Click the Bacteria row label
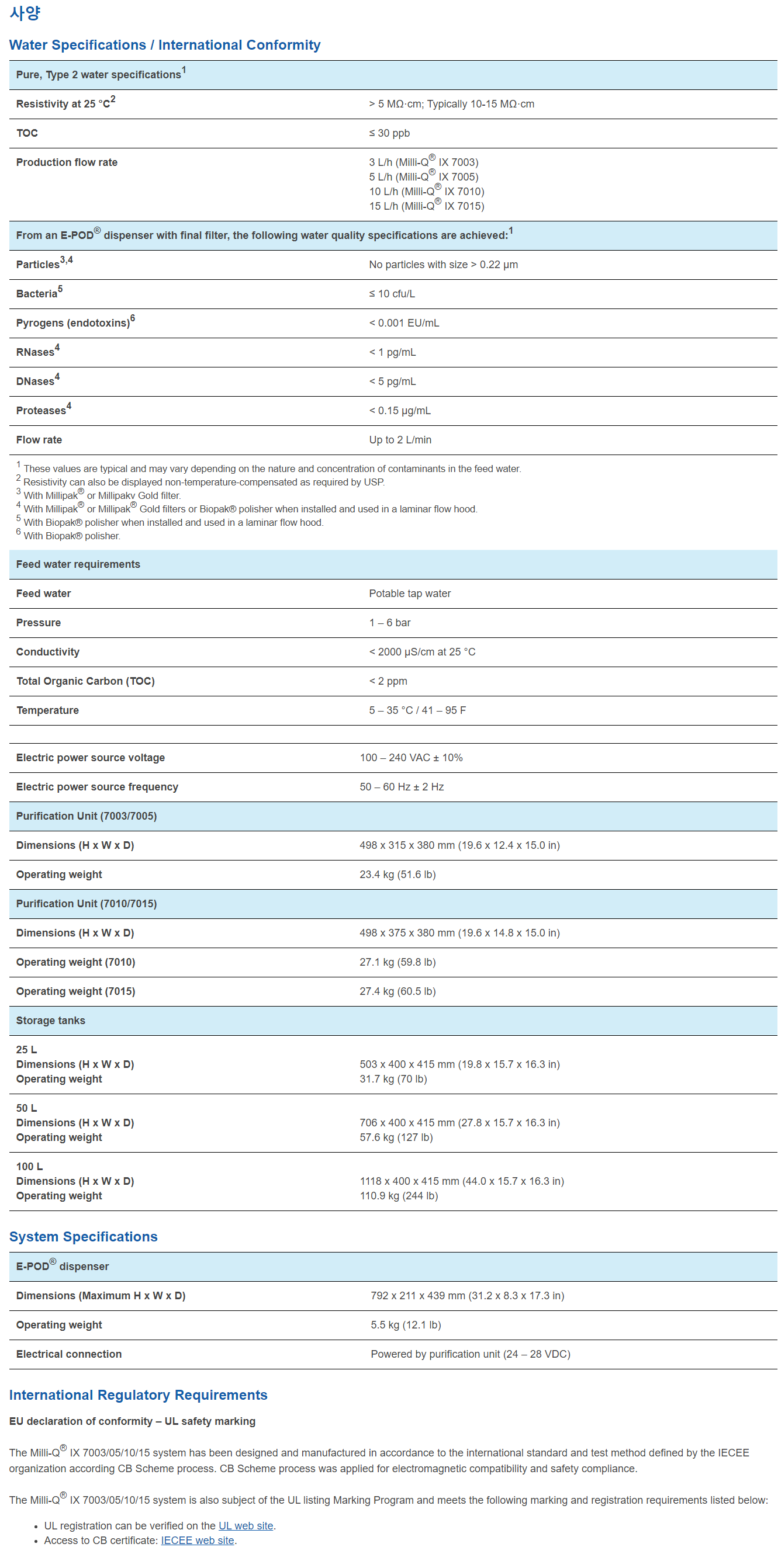This screenshot has height=1568, width=778. [39, 293]
